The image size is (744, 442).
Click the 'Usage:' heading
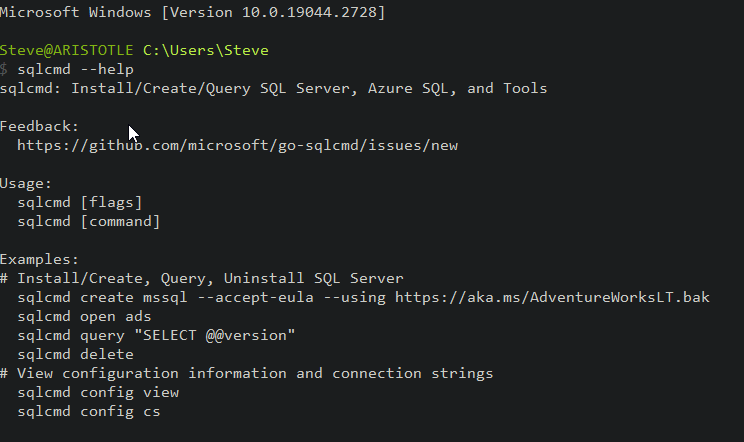pyautogui.click(x=29, y=183)
